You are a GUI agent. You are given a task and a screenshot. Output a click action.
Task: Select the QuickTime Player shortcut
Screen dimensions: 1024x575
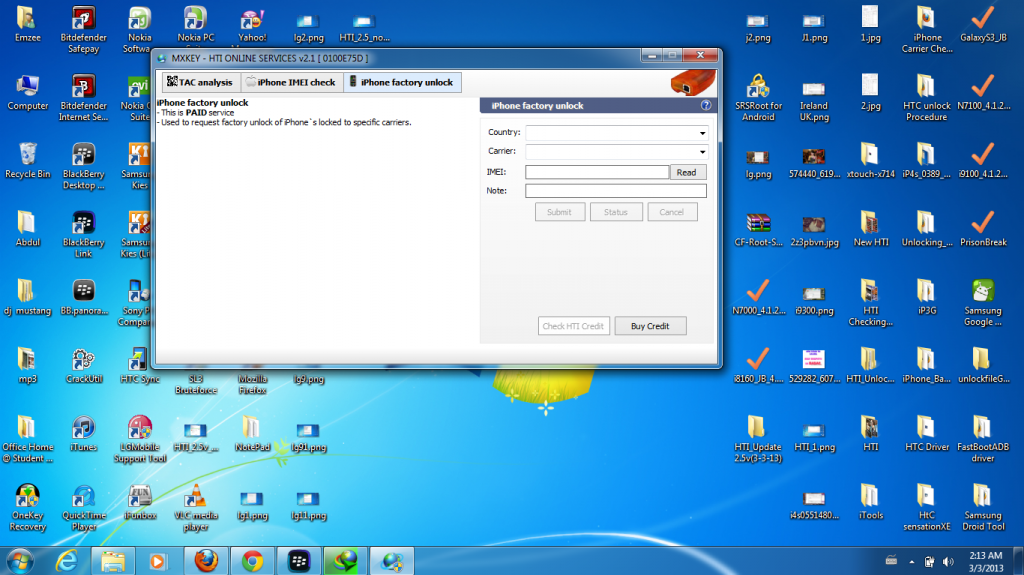click(x=84, y=508)
